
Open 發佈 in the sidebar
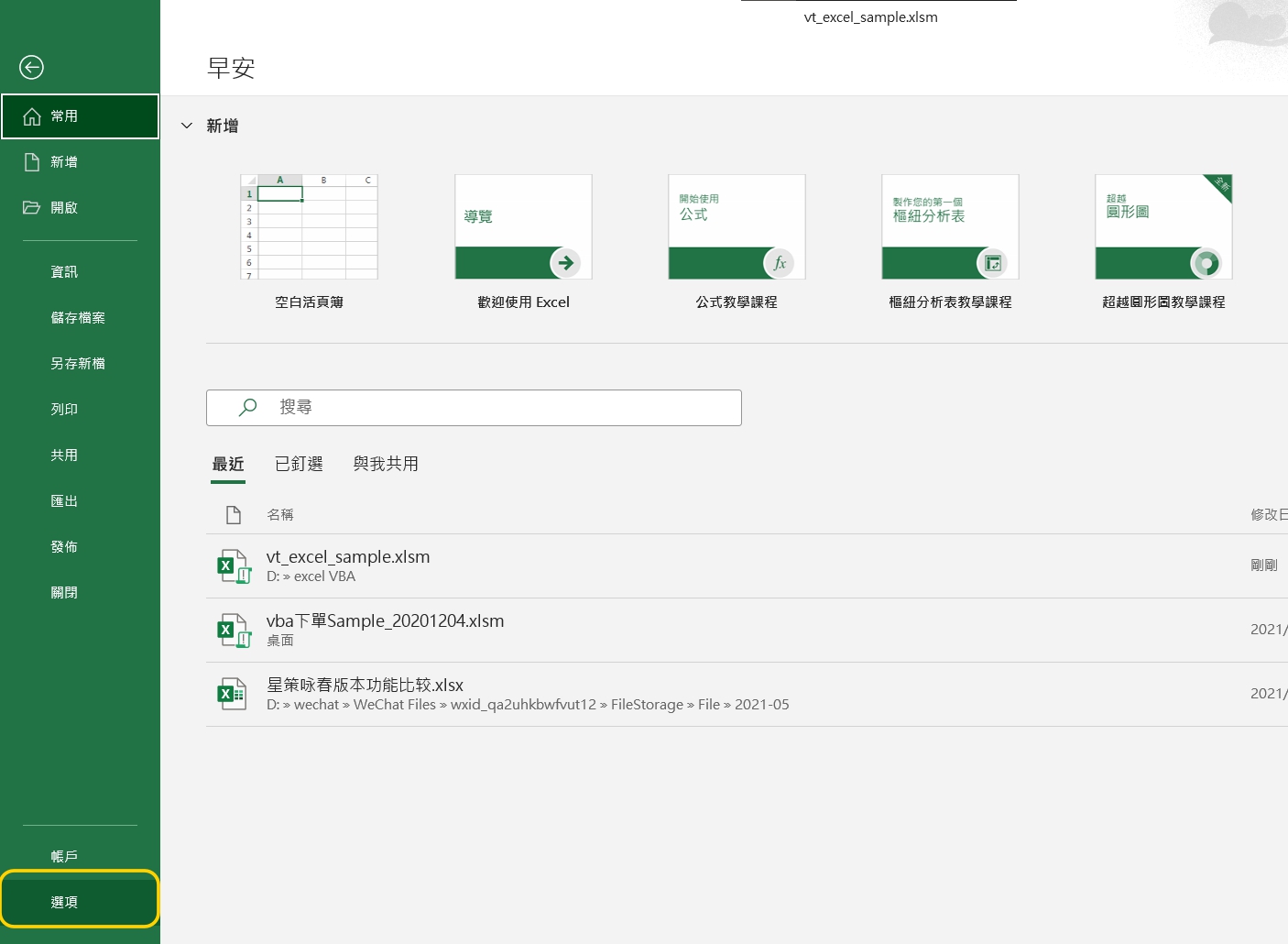[80, 547]
